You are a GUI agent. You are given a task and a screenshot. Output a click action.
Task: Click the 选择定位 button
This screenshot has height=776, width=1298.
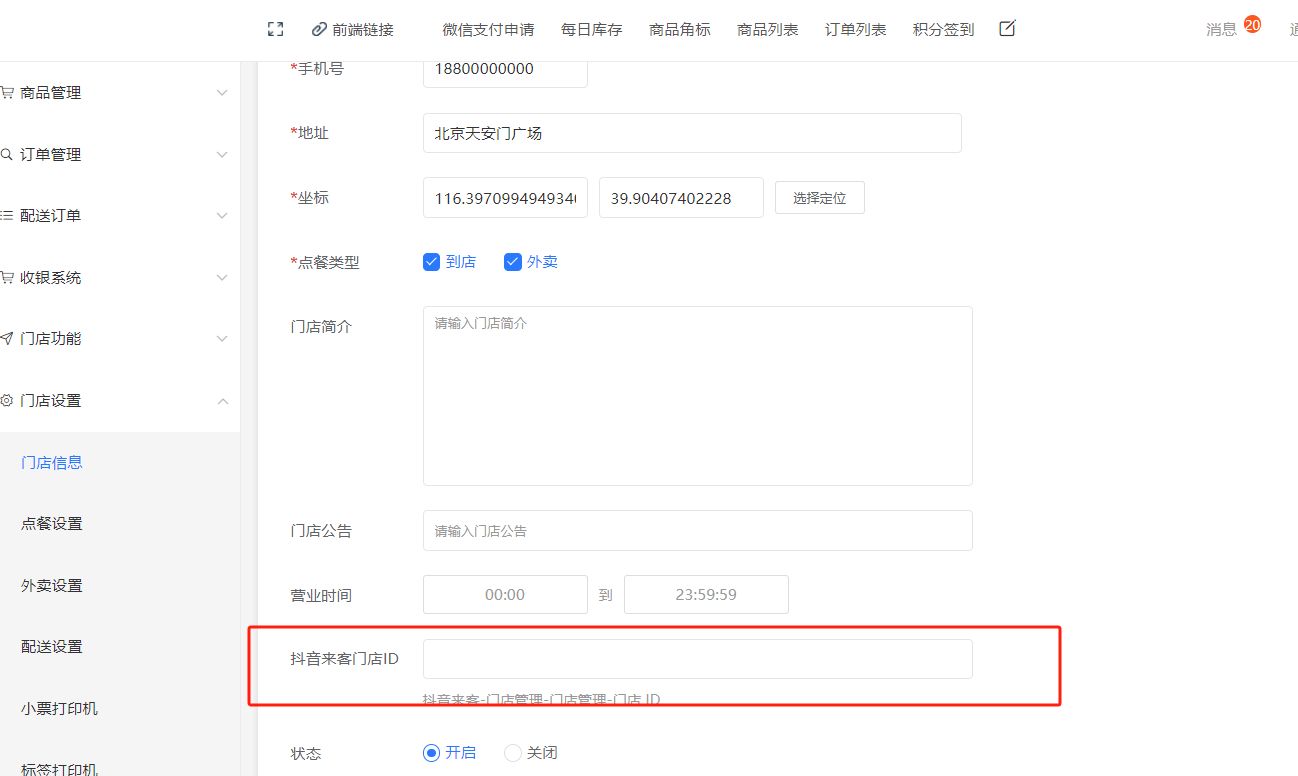point(819,198)
